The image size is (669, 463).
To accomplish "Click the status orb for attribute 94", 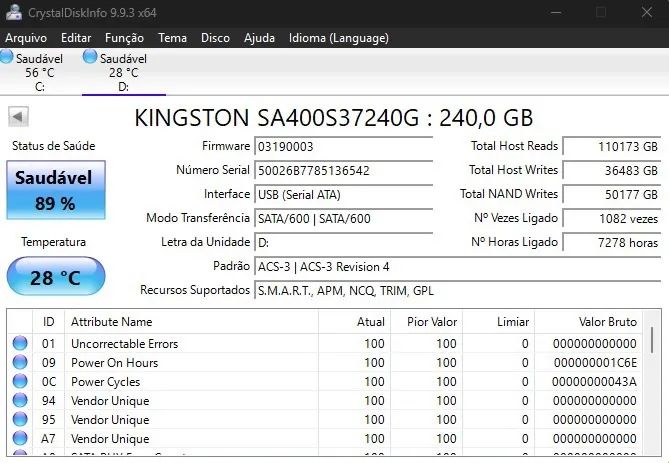I will click(20, 400).
